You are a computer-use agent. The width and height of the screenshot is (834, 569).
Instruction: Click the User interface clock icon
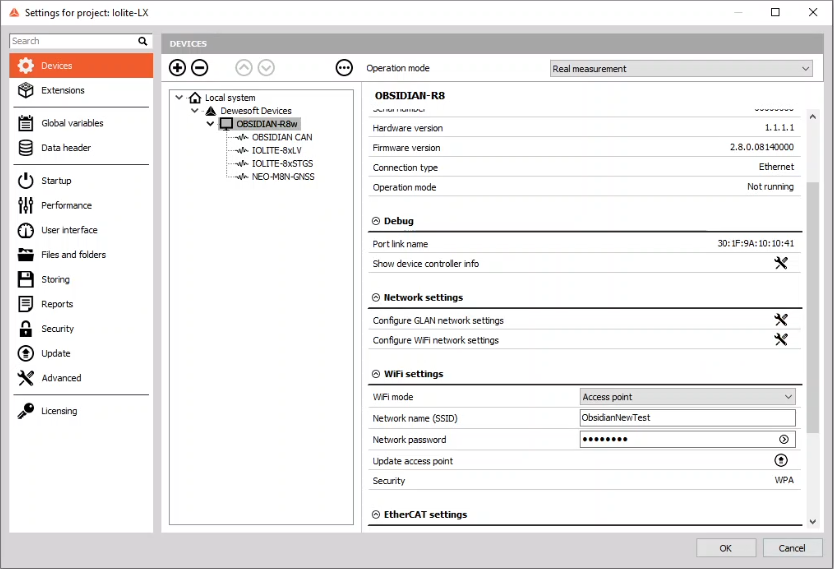coord(26,230)
